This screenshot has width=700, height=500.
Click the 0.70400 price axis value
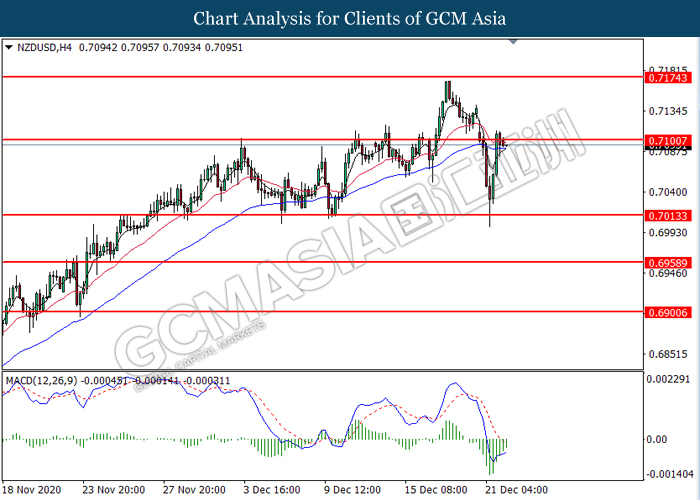(x=668, y=192)
